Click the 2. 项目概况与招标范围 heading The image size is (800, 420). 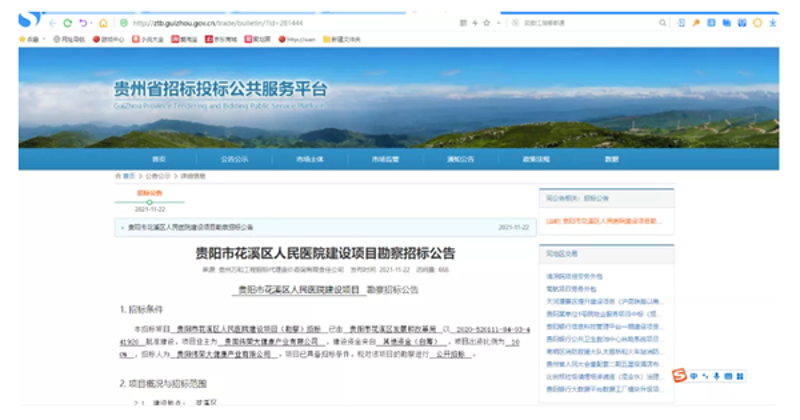pyautogui.click(x=163, y=383)
